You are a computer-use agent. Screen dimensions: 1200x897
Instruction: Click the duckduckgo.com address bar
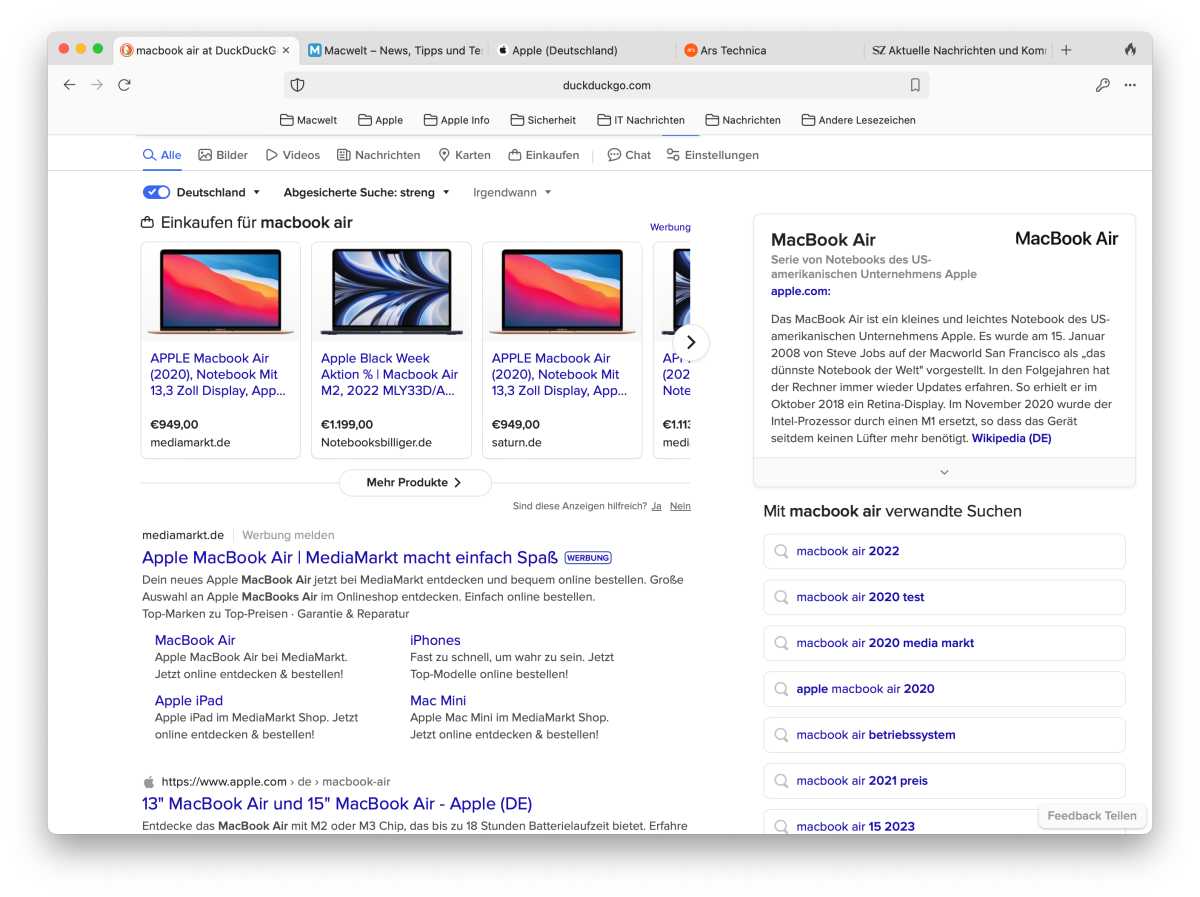606,85
